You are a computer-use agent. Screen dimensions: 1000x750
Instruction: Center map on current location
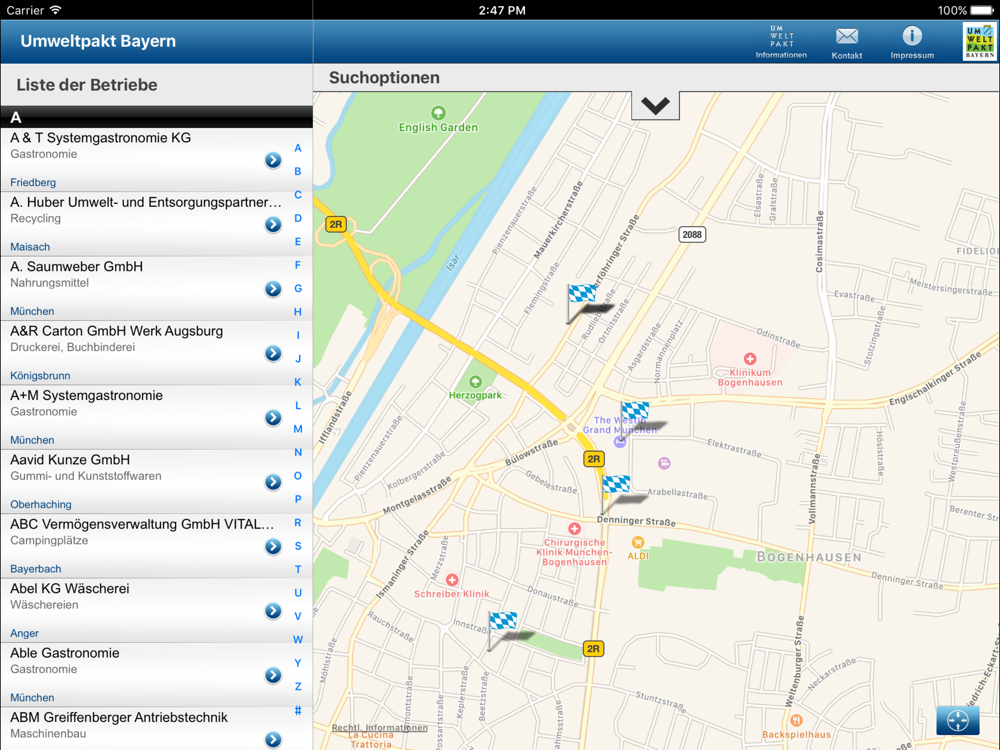957,721
